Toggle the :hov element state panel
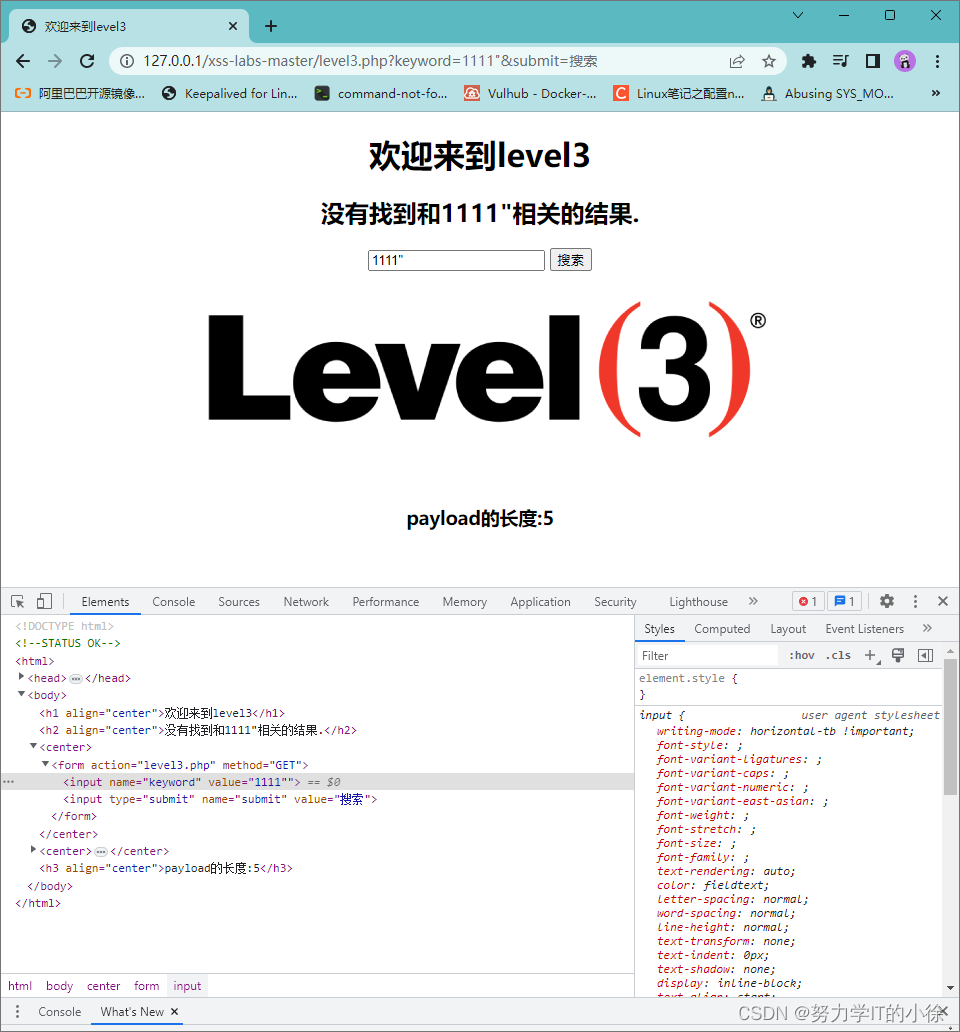Screen dimensions: 960x1032 pos(801,656)
